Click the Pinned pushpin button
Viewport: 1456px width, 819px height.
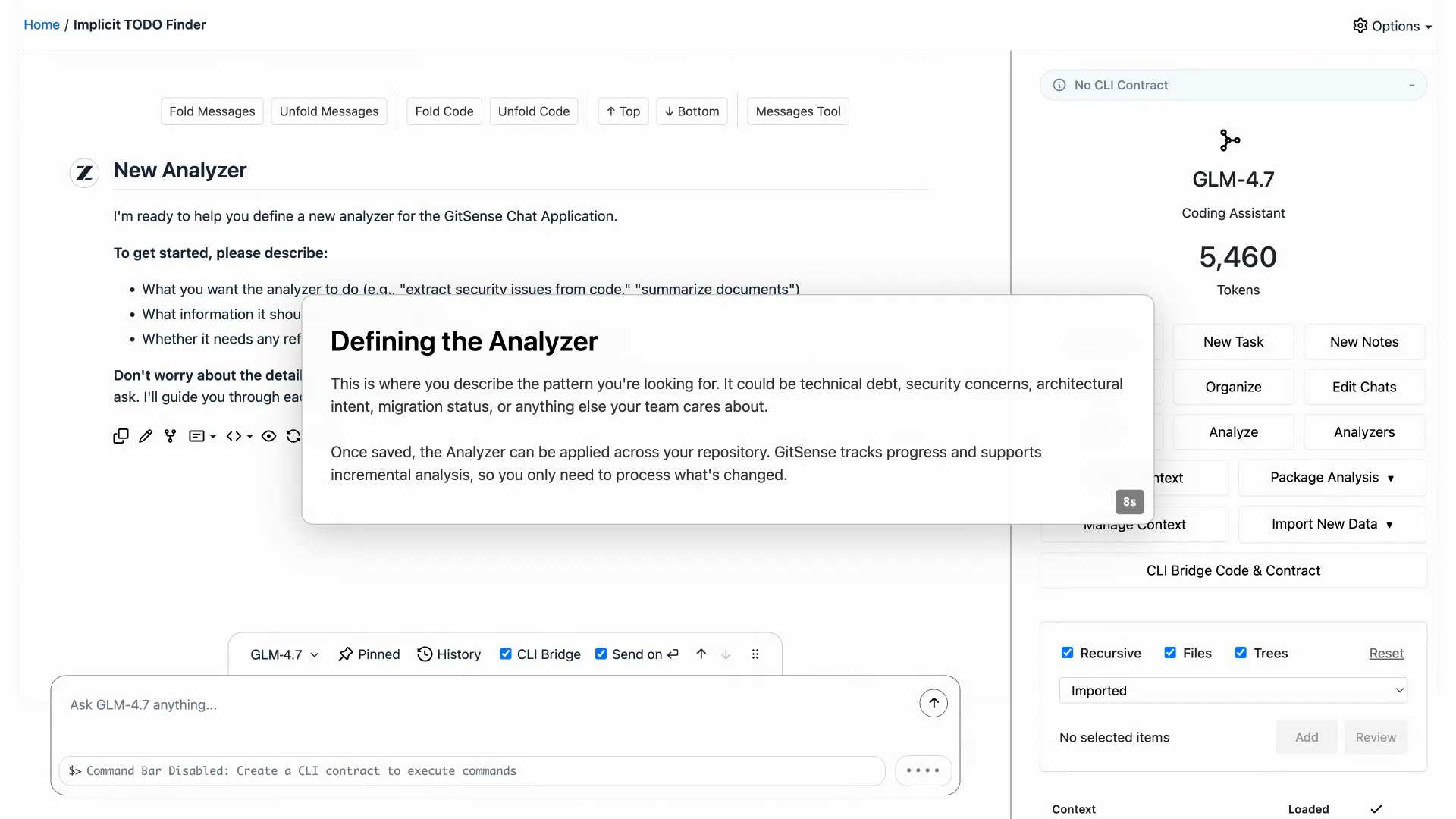(x=369, y=654)
